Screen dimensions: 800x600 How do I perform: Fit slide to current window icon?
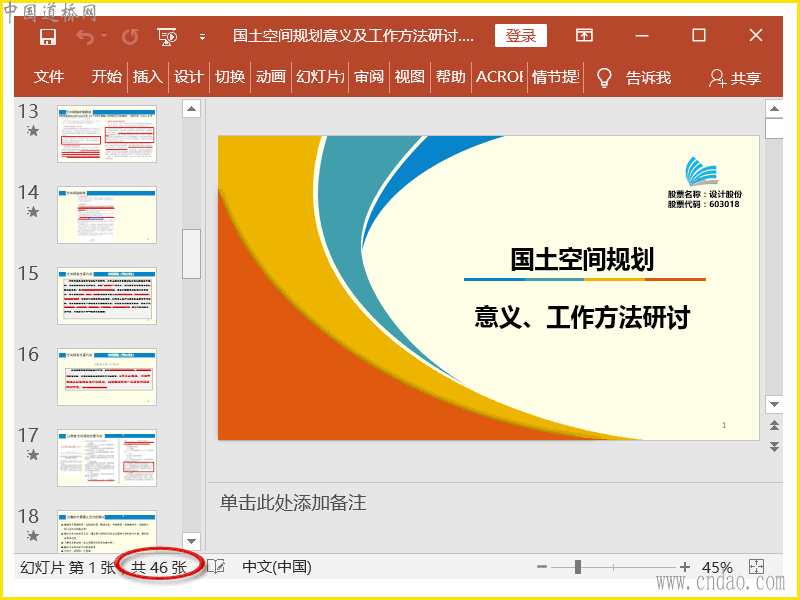[757, 567]
